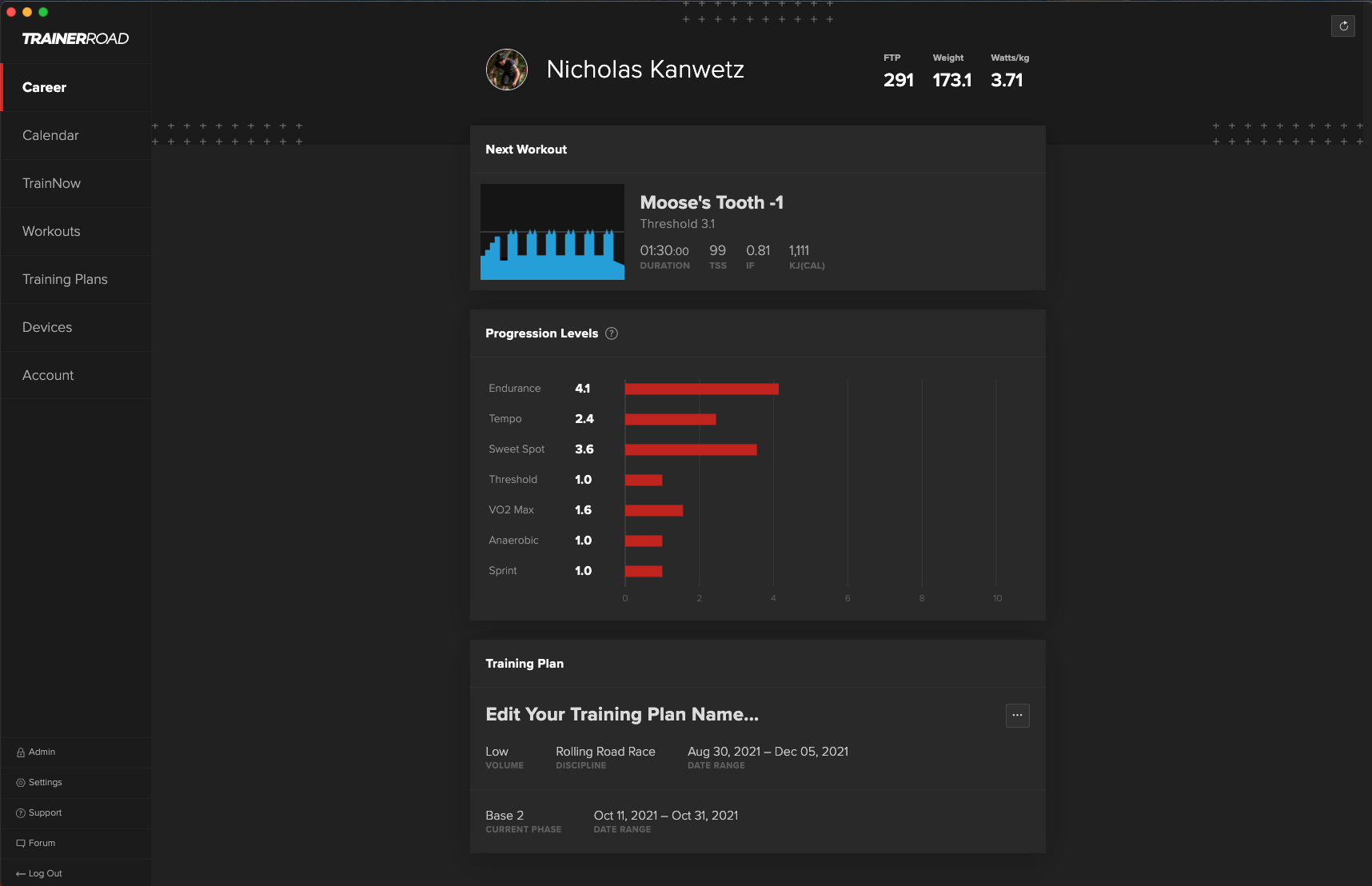The image size is (1372, 886).
Task: Open the Progression Levels help icon
Action: coord(612,333)
